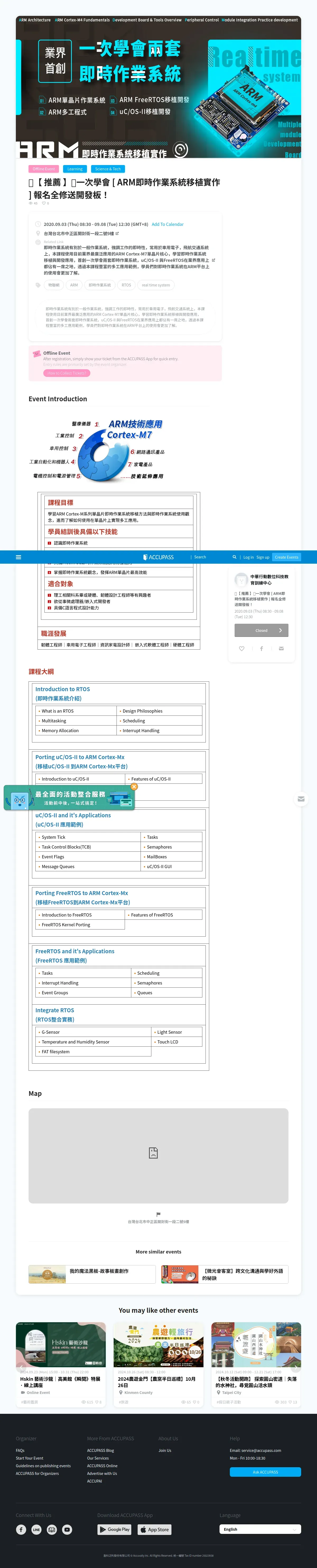This screenshot has width=317, height=1568.
Task: Open the ACCUPASS Blog footer link
Action: (100, 1451)
